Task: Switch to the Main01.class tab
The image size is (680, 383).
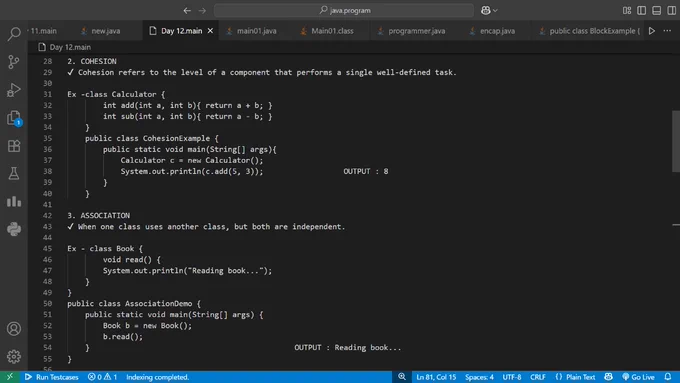Action: (x=332, y=31)
